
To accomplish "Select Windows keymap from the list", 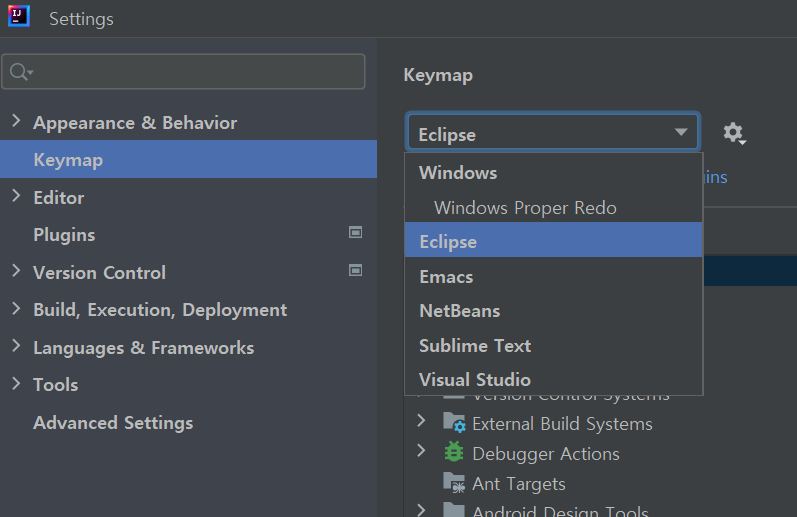I will [x=554, y=173].
